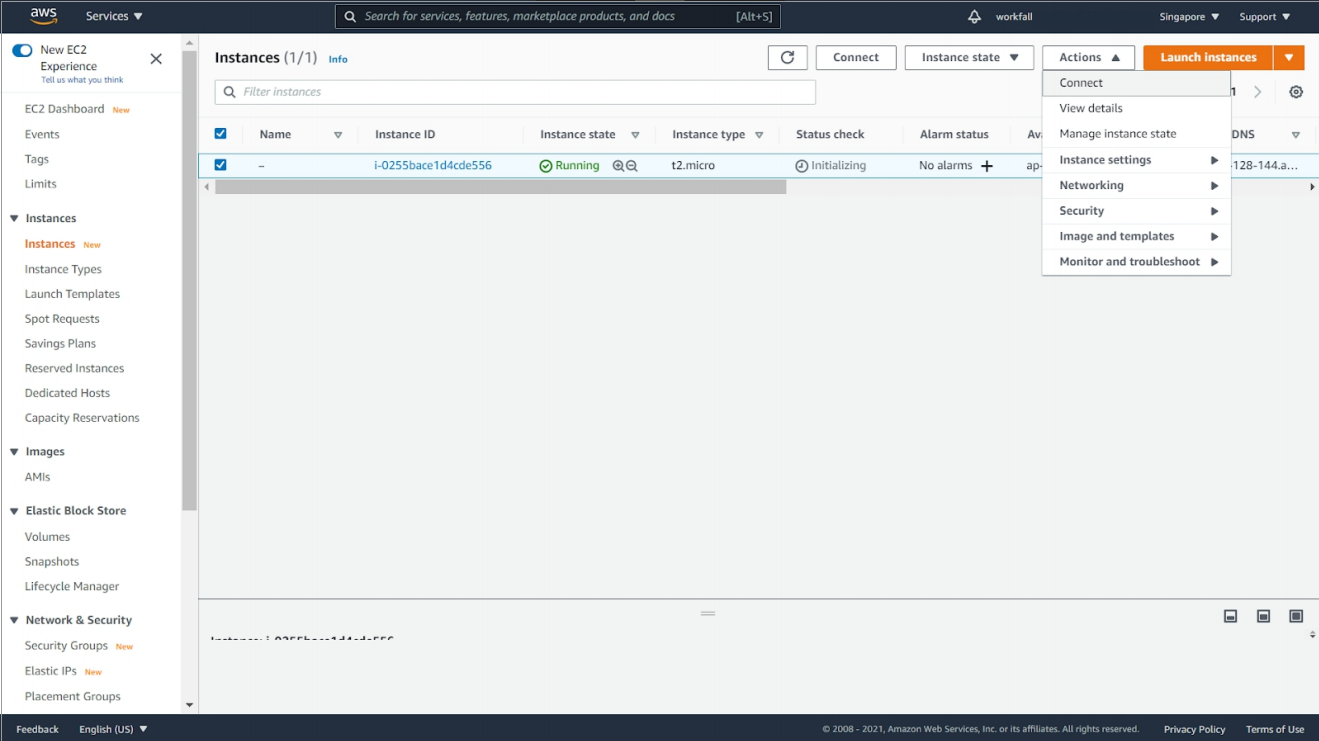Image resolution: width=1319 pixels, height=741 pixels.
Task: Open the Services dropdown
Action: point(114,17)
